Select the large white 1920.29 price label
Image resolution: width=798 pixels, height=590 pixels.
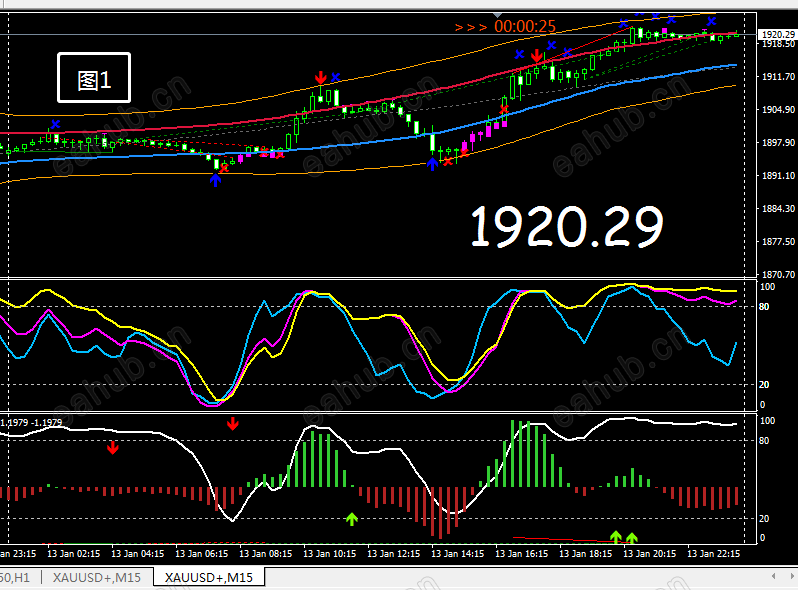coord(567,227)
